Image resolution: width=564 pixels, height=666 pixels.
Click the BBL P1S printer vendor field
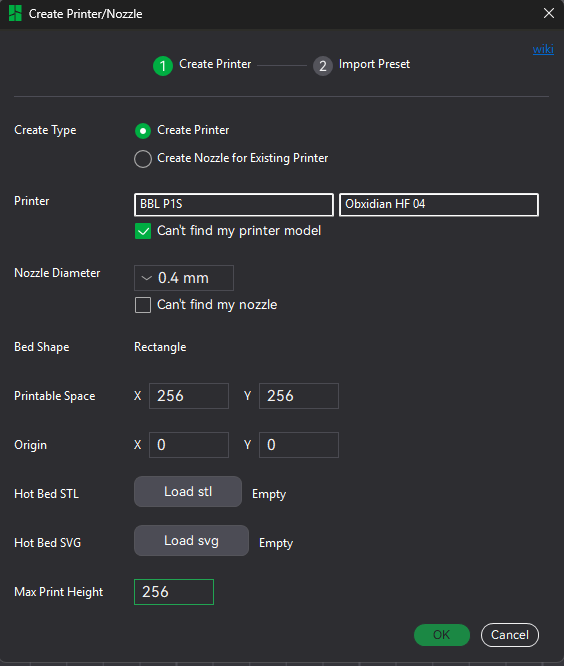point(234,205)
